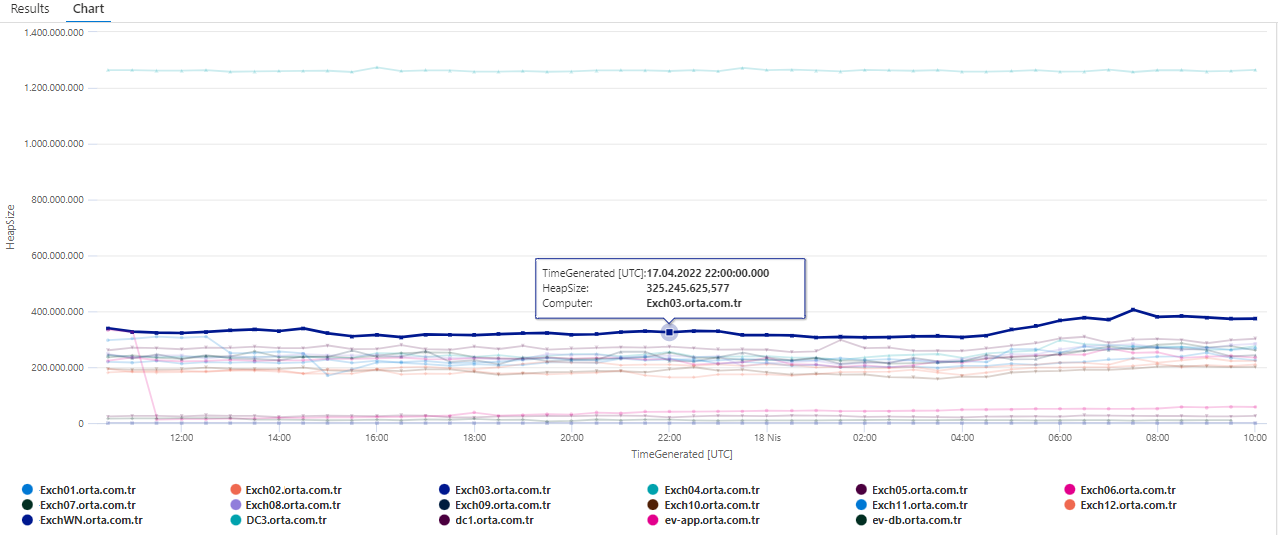Click the 12:00 label on time axis
The width and height of the screenshot is (1278, 535).
[181, 438]
